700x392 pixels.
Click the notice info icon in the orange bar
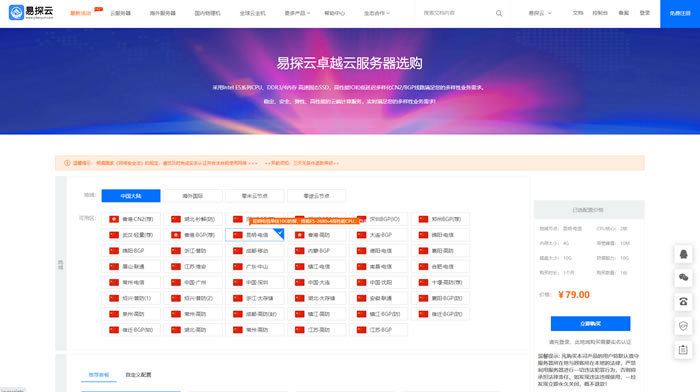67,163
